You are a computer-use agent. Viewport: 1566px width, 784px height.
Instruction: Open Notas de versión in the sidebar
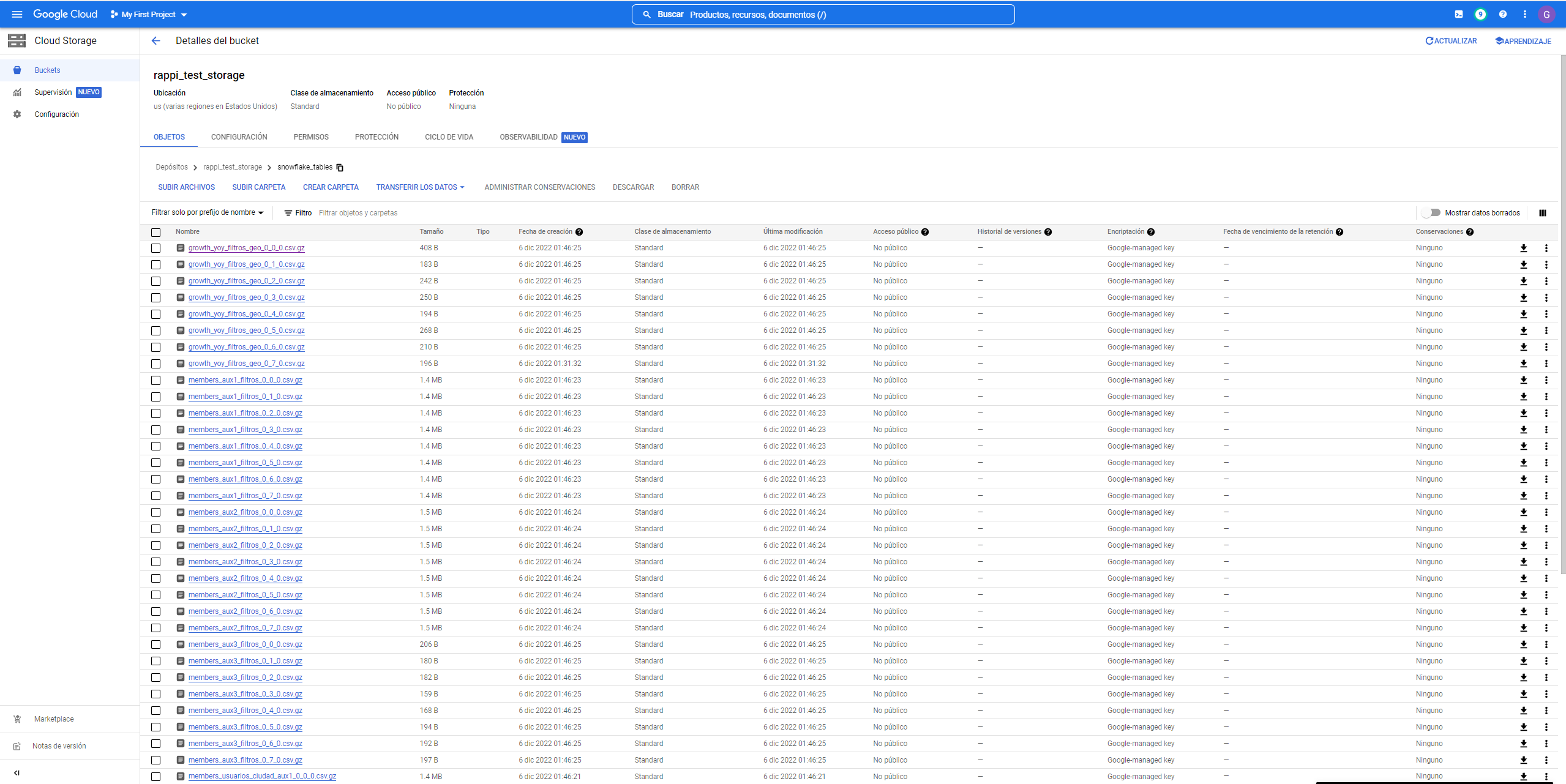tap(70, 746)
